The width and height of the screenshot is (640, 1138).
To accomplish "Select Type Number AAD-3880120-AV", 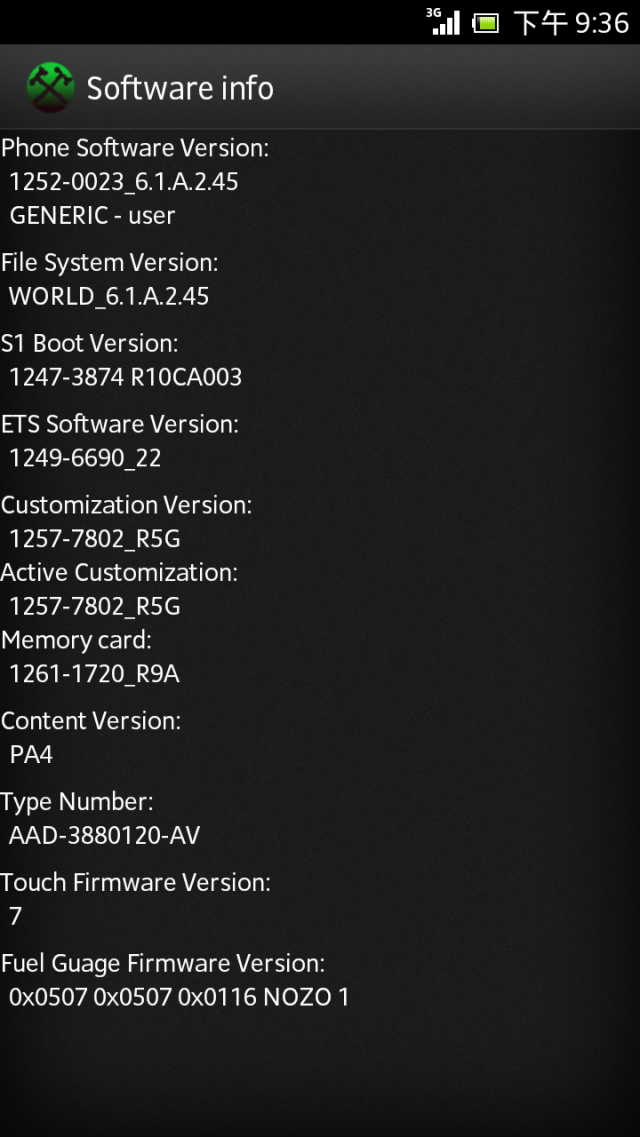I will pos(104,836).
